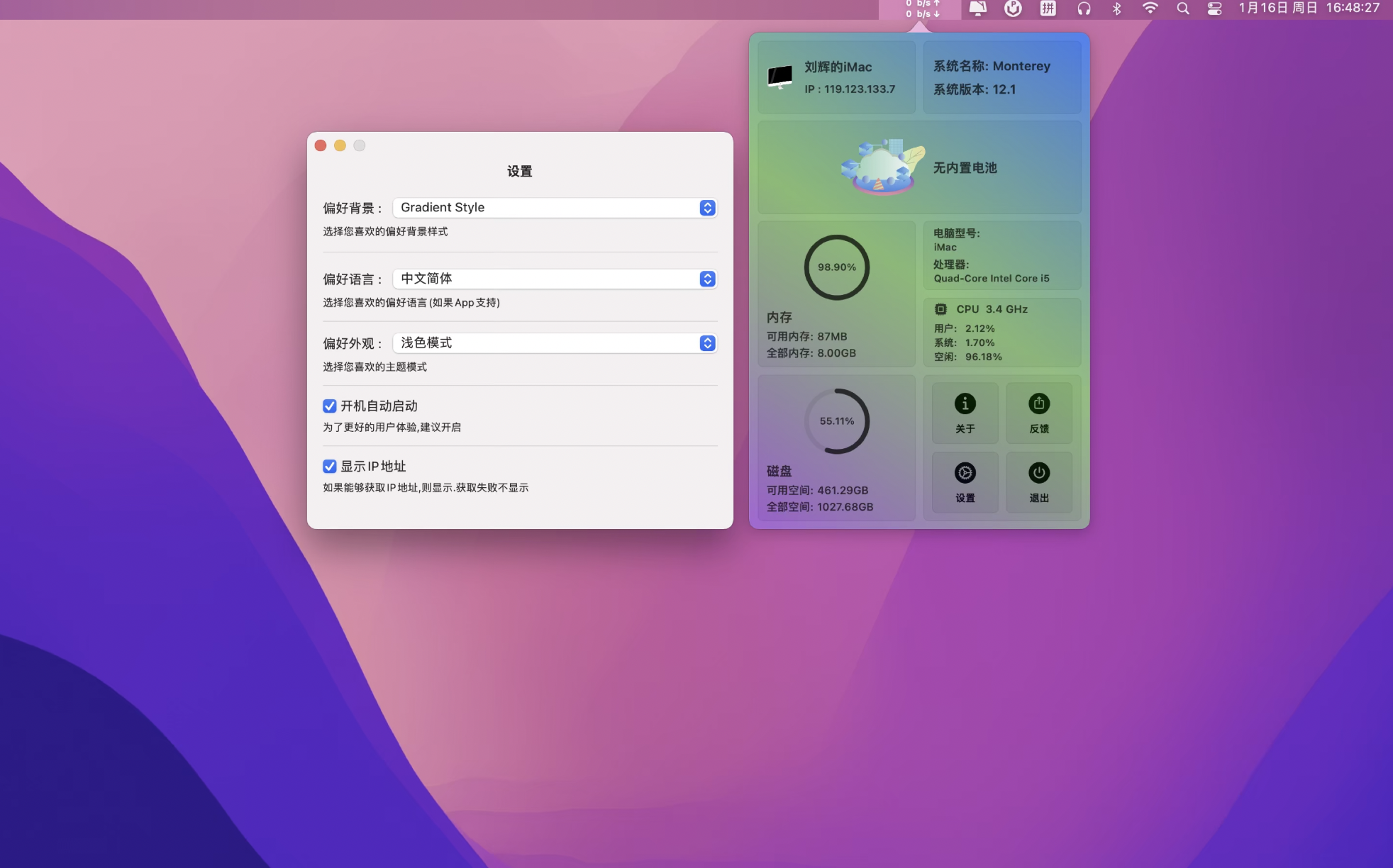Image resolution: width=1393 pixels, height=868 pixels.
Task: Click the Bluetooth menu bar icon
Action: (1116, 9)
